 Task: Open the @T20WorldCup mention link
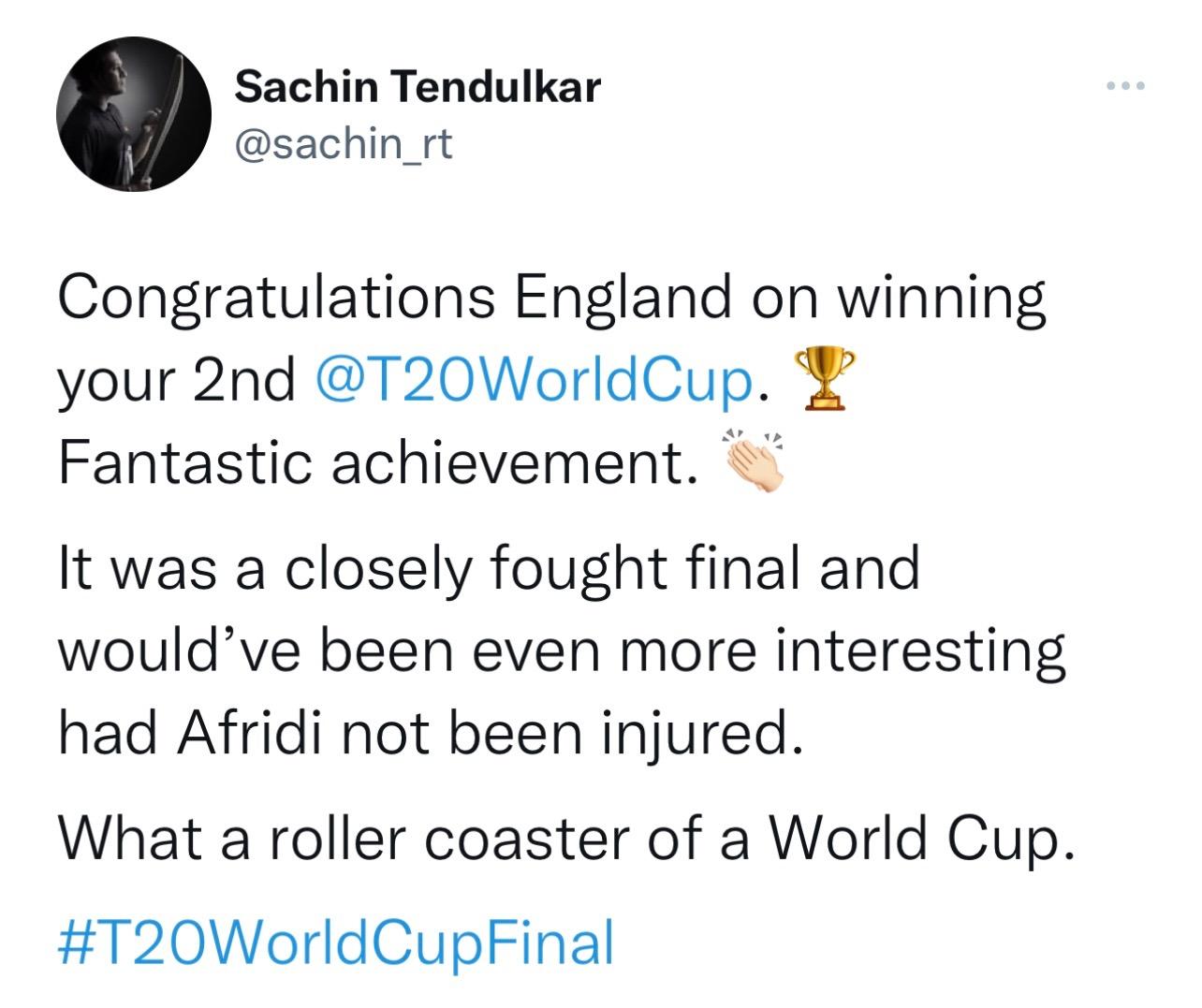535,381
